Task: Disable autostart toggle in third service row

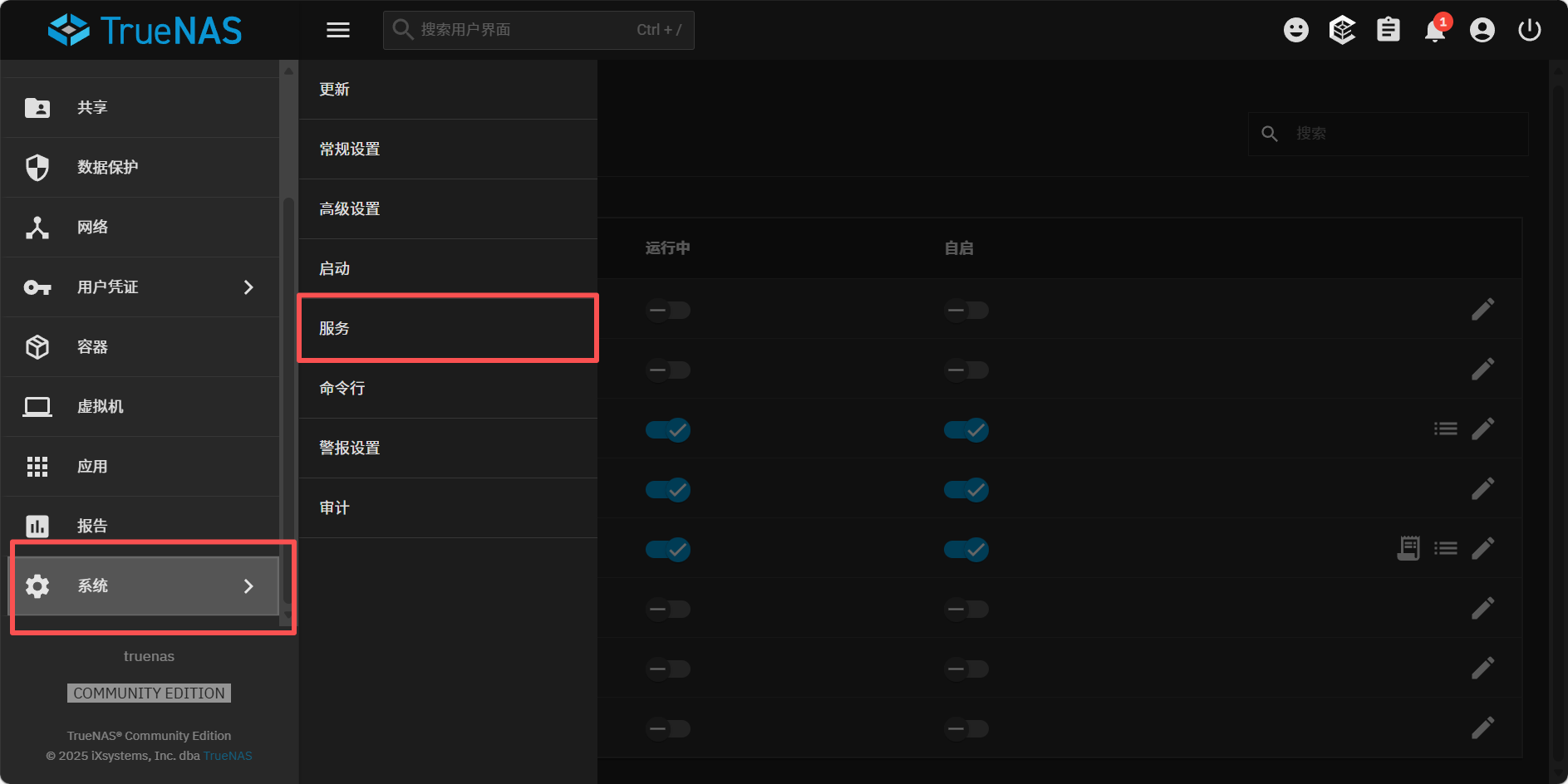Action: pos(966,430)
